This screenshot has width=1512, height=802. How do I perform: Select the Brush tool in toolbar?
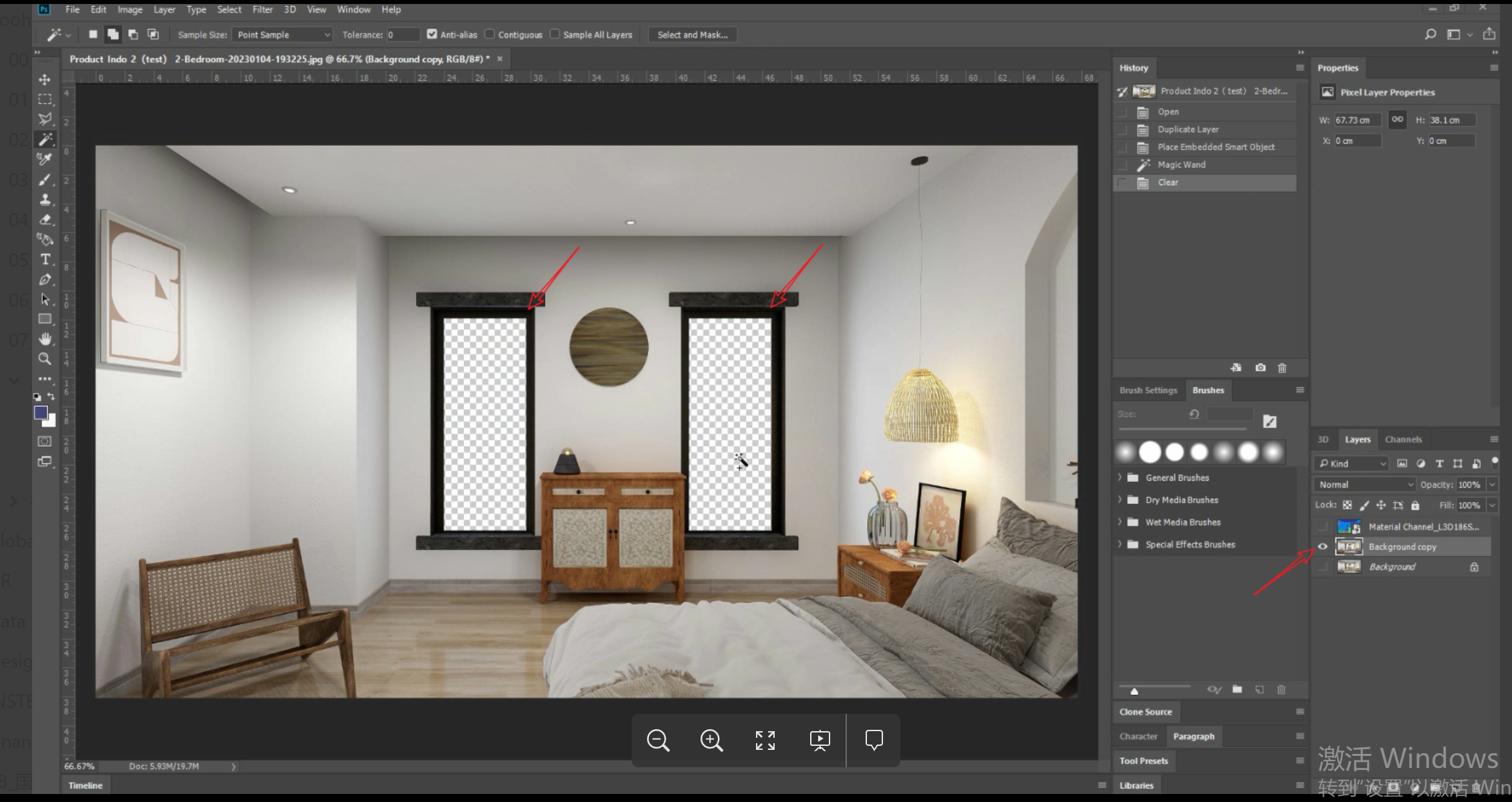45,180
